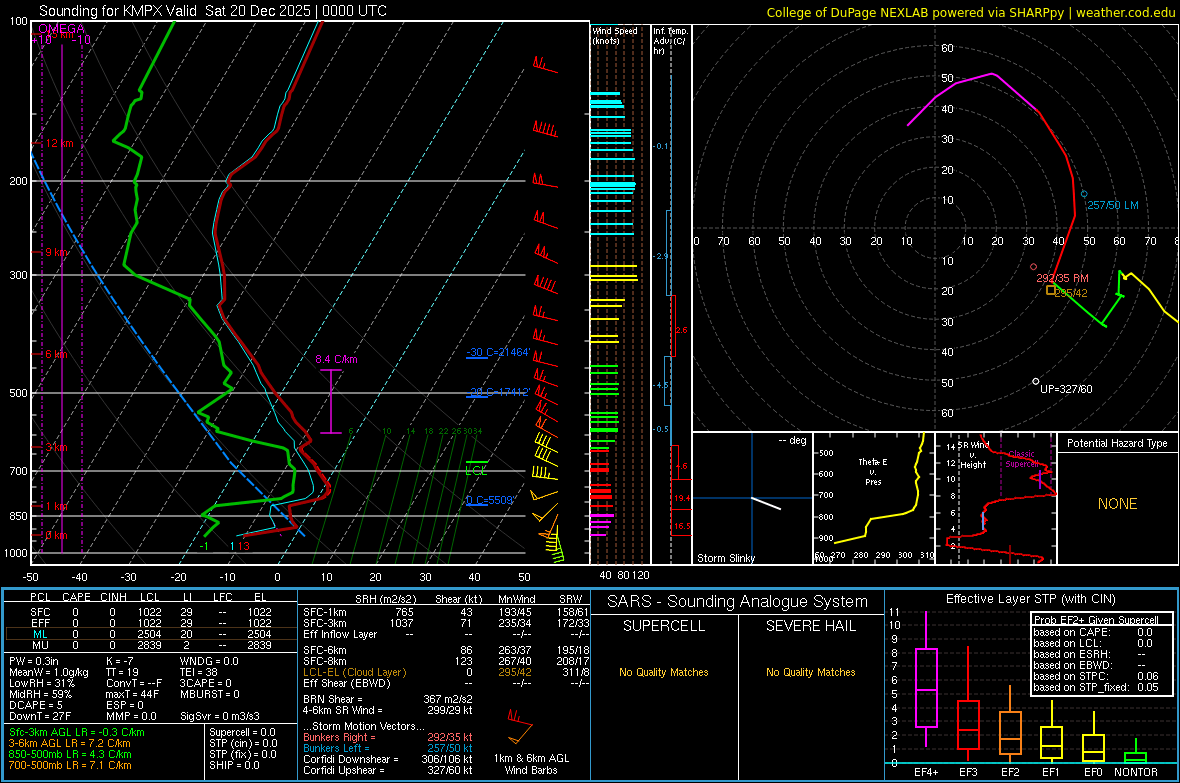The image size is (1180, 783).
Task: Click the SigSvr = 0 m3/s3 value
Action: [x=220, y=716]
